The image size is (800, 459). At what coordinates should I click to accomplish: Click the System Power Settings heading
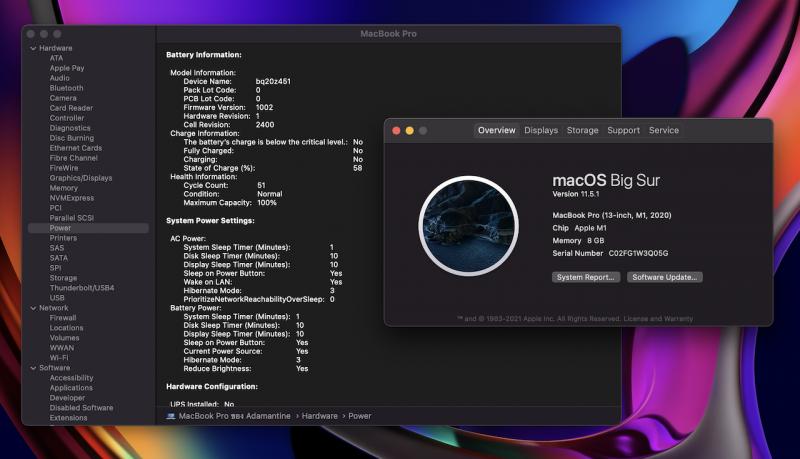tap(210, 221)
